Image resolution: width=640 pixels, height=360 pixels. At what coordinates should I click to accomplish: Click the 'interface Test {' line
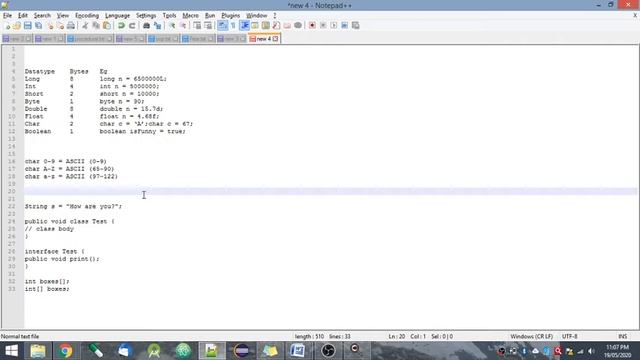(54, 251)
